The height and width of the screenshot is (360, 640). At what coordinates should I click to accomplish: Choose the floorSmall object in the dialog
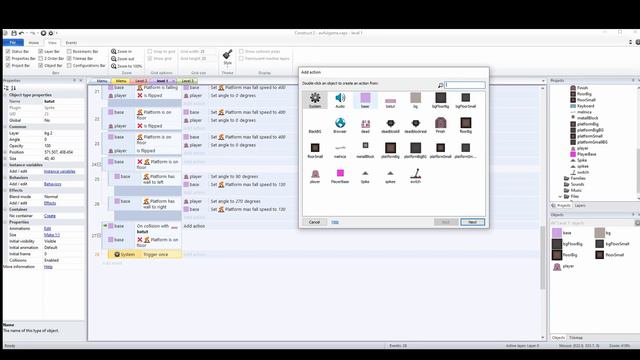pyautogui.click(x=315, y=150)
